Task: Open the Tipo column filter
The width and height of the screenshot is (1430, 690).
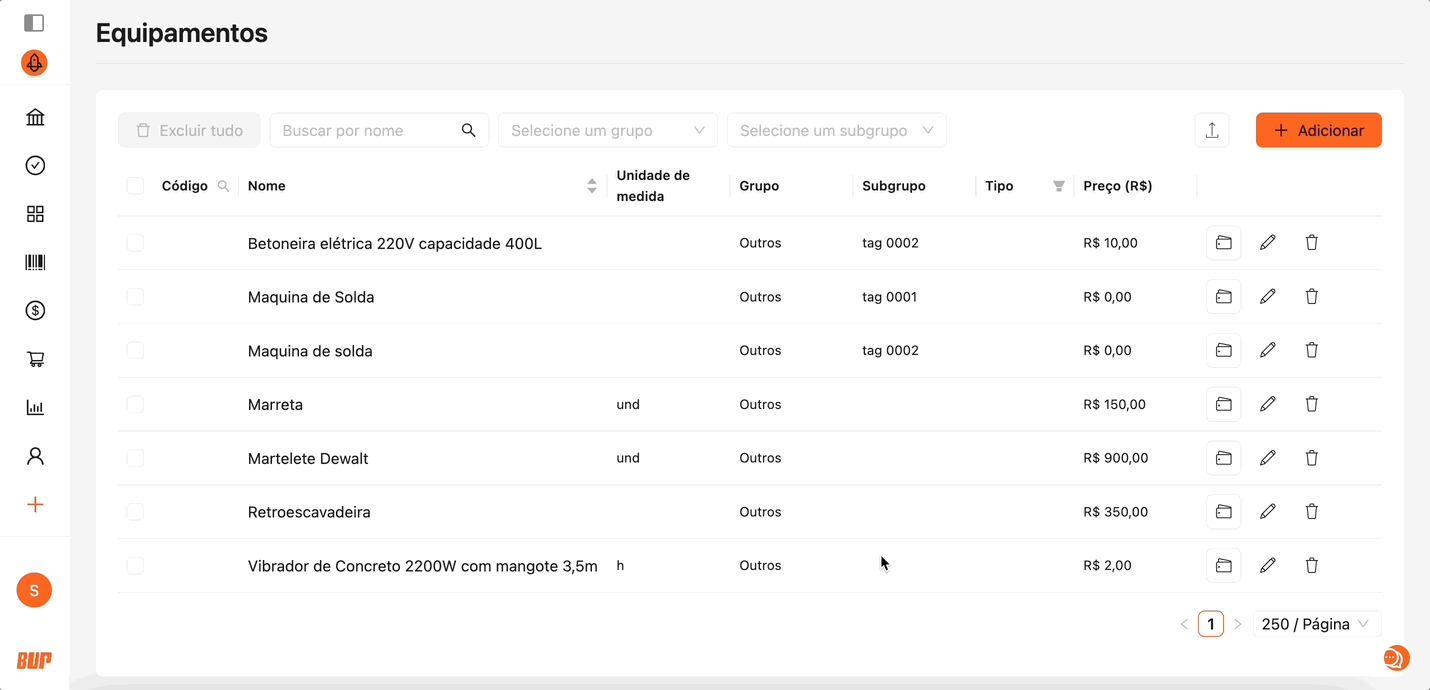Action: tap(1058, 186)
